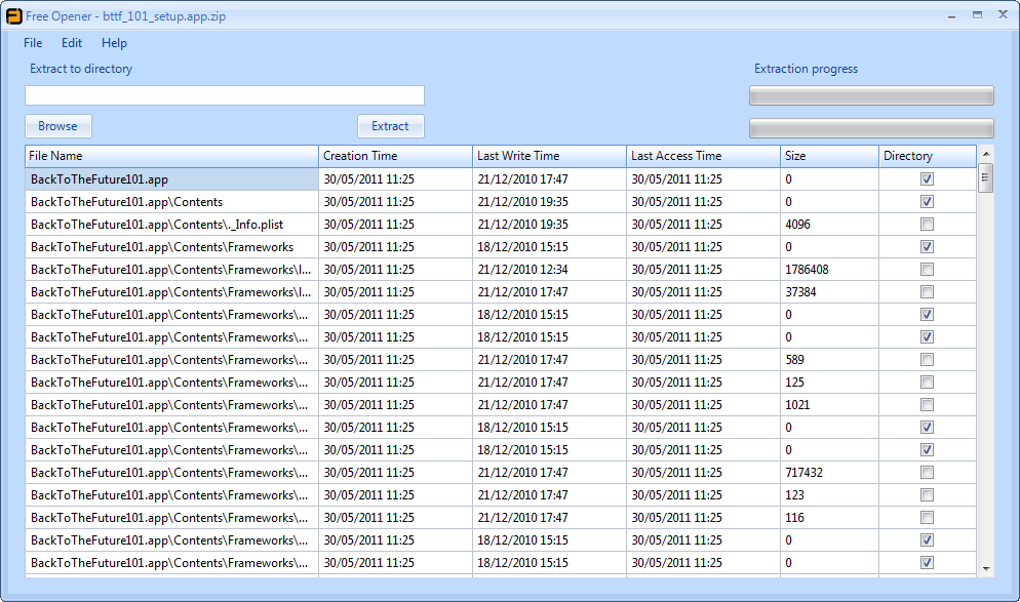
Task: Toggle Directory checkbox for BackToTheFuture101.app row
Action: (927, 179)
